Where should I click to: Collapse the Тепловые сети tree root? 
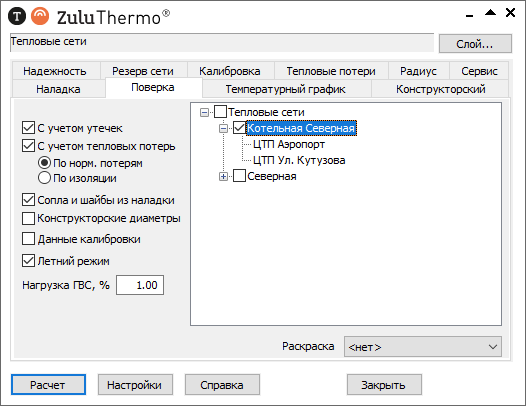tap(204, 112)
